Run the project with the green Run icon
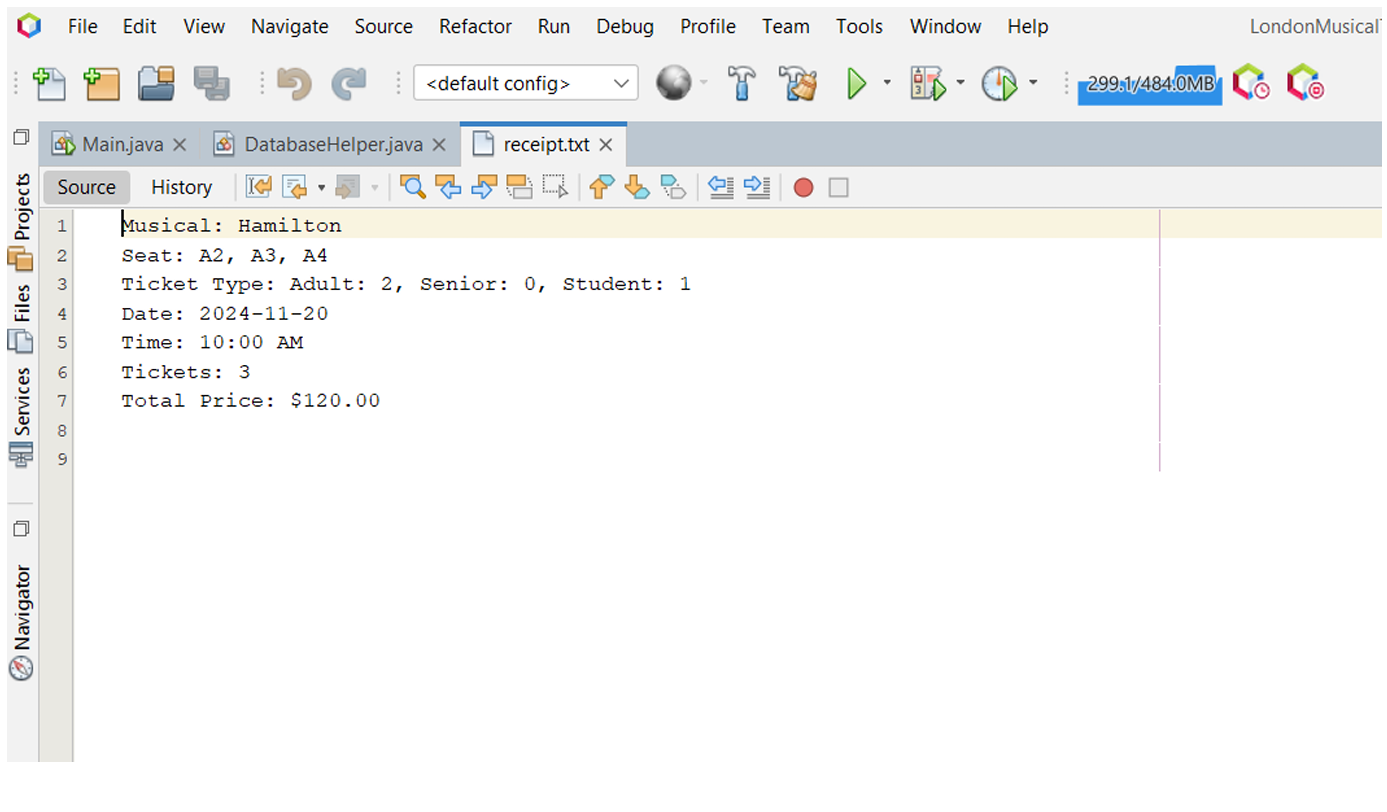Viewport: 1387px width, 812px height. coord(858,84)
